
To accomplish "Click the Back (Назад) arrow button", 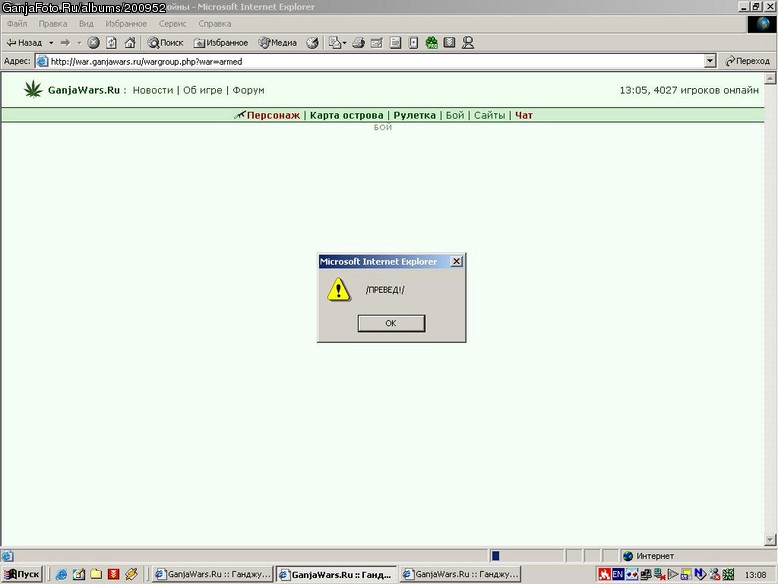I will (x=24, y=43).
